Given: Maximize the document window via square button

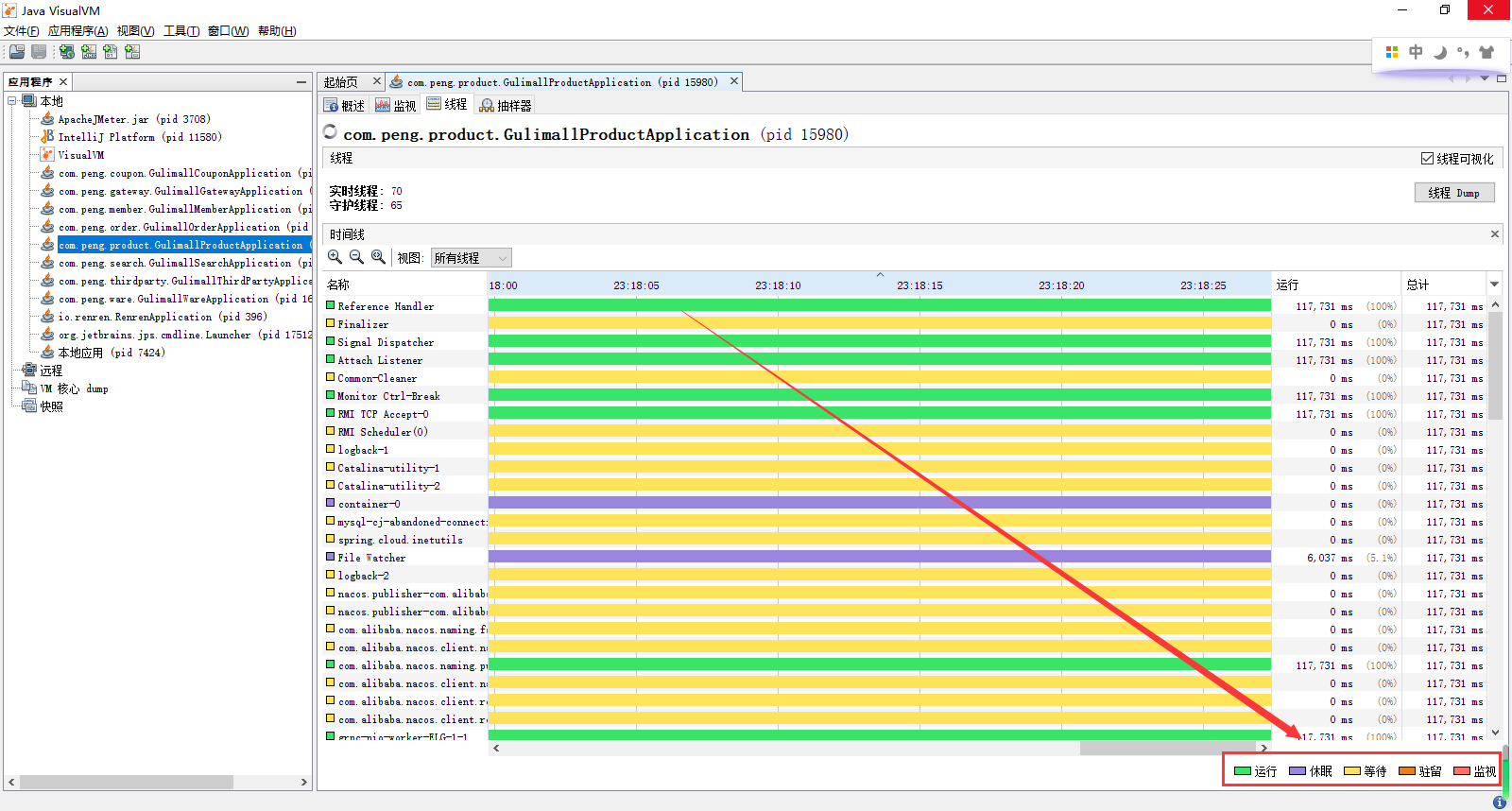Looking at the screenshot, I should click(x=1502, y=78).
